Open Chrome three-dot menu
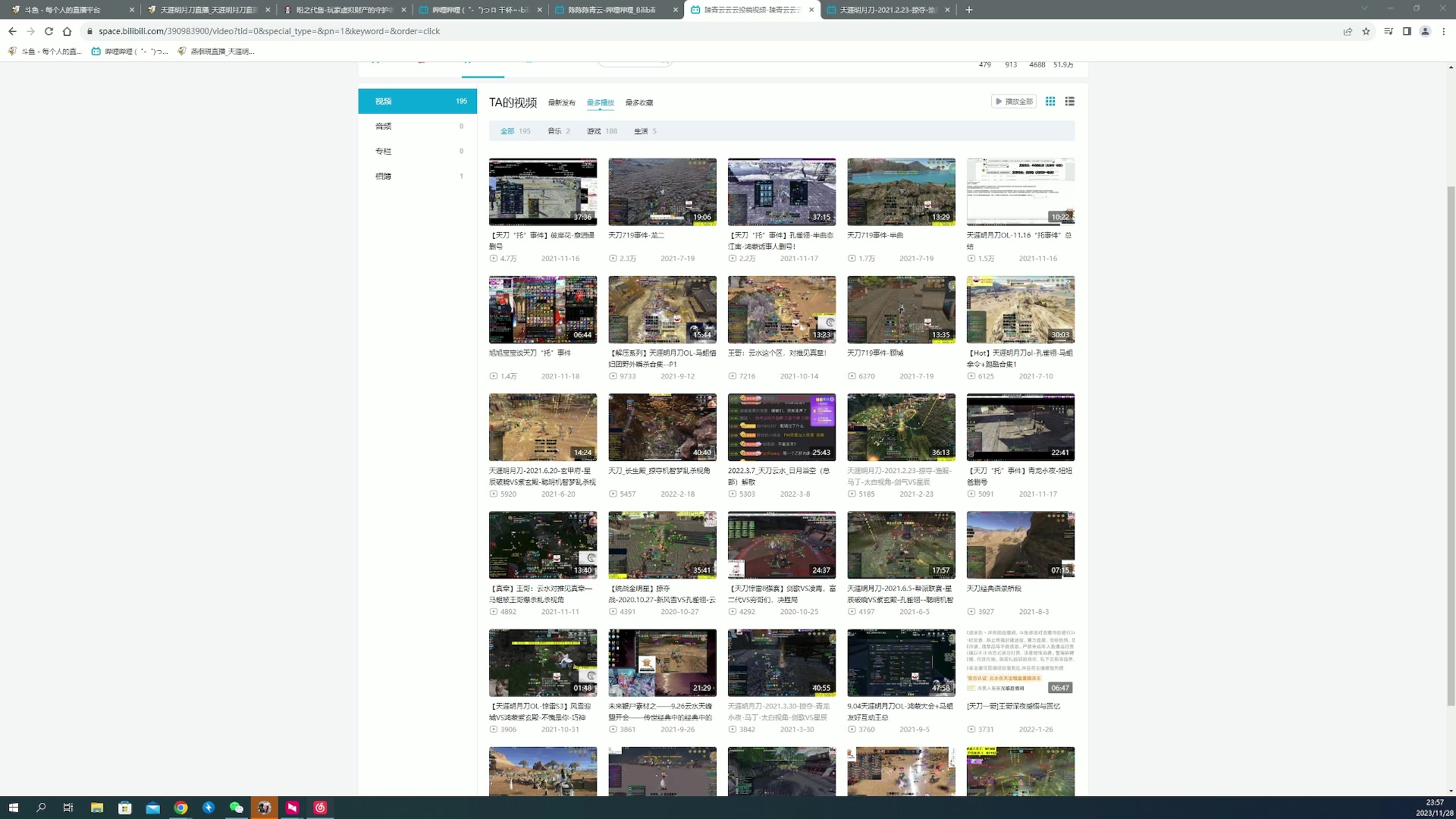 coord(1444,31)
